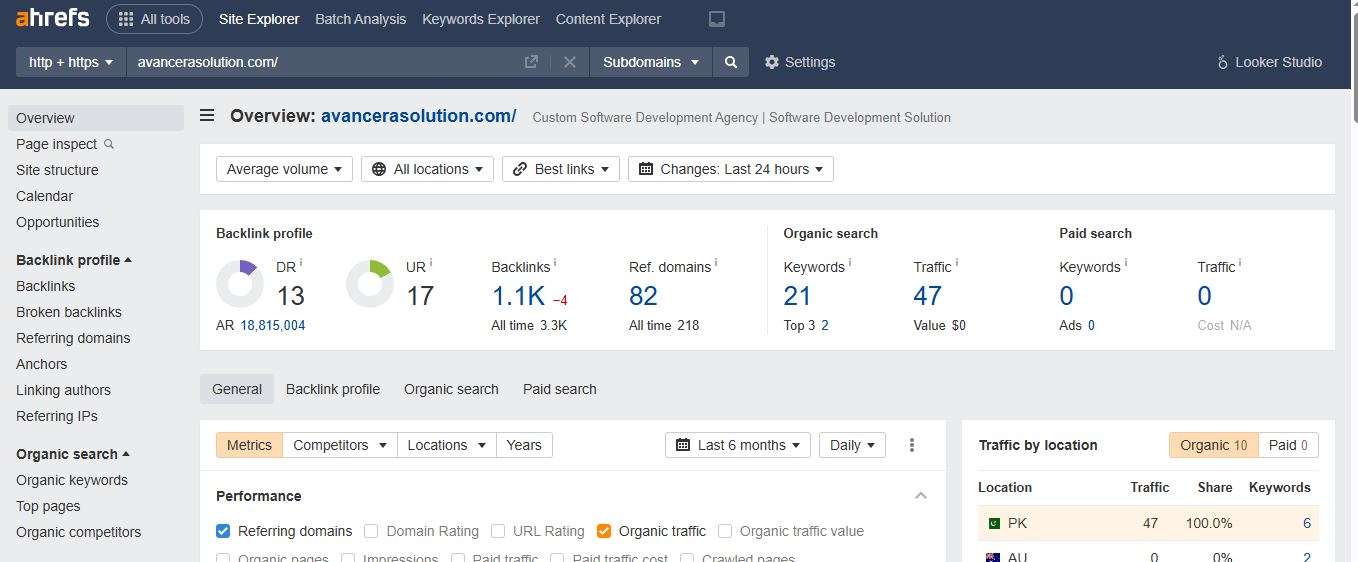Open the Best links dropdown

tap(561, 169)
